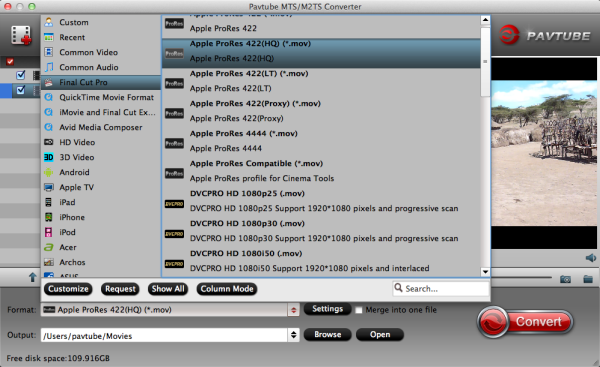This screenshot has height=367, width=600.
Task: Select iMovie and Final Cut Express category
Action: point(101,112)
